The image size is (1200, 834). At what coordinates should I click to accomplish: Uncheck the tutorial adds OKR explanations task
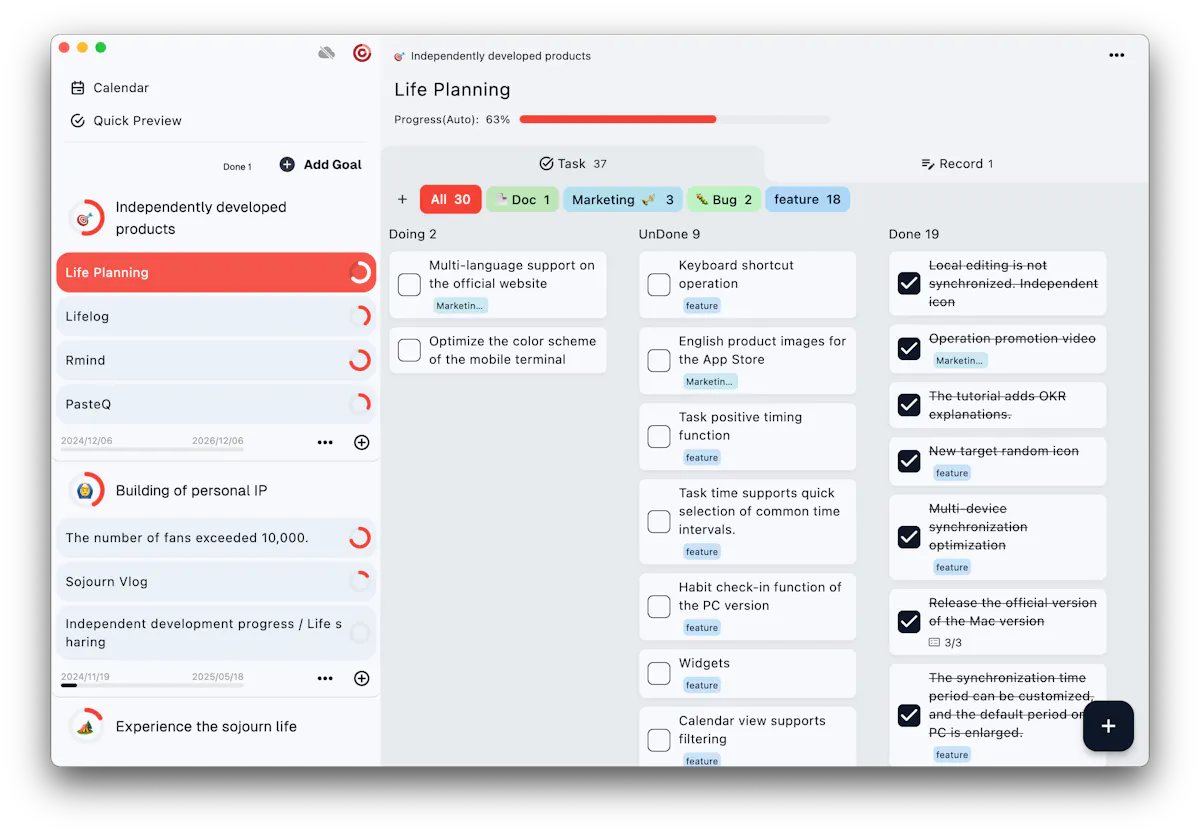pyautogui.click(x=909, y=405)
